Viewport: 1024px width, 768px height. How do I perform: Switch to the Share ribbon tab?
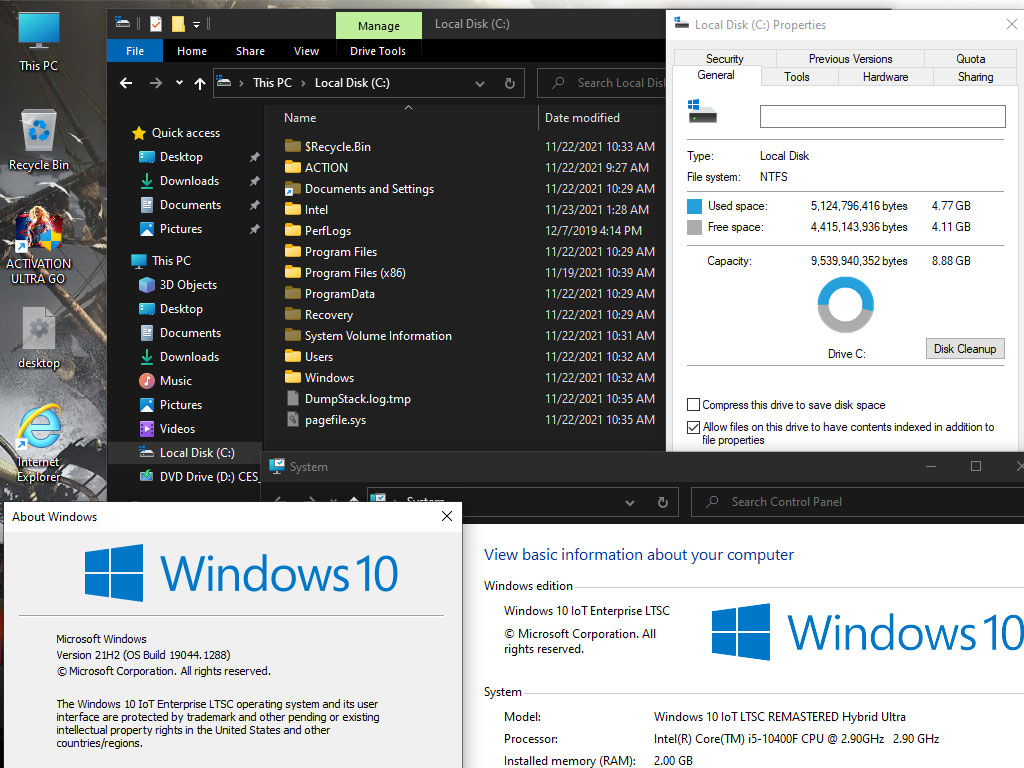pos(250,51)
